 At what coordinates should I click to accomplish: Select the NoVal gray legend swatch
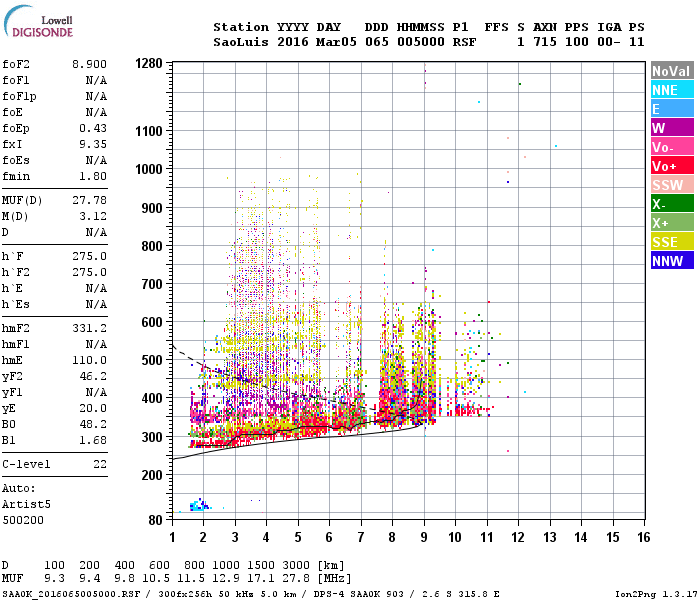point(672,71)
